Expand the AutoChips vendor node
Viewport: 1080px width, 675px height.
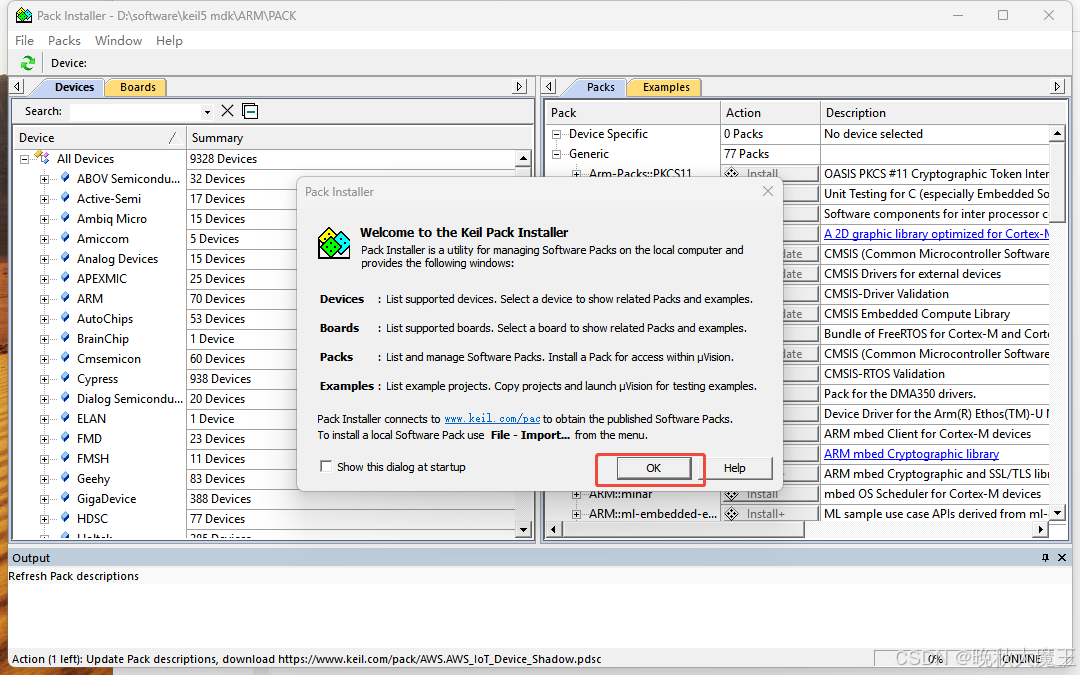pyautogui.click(x=44, y=319)
